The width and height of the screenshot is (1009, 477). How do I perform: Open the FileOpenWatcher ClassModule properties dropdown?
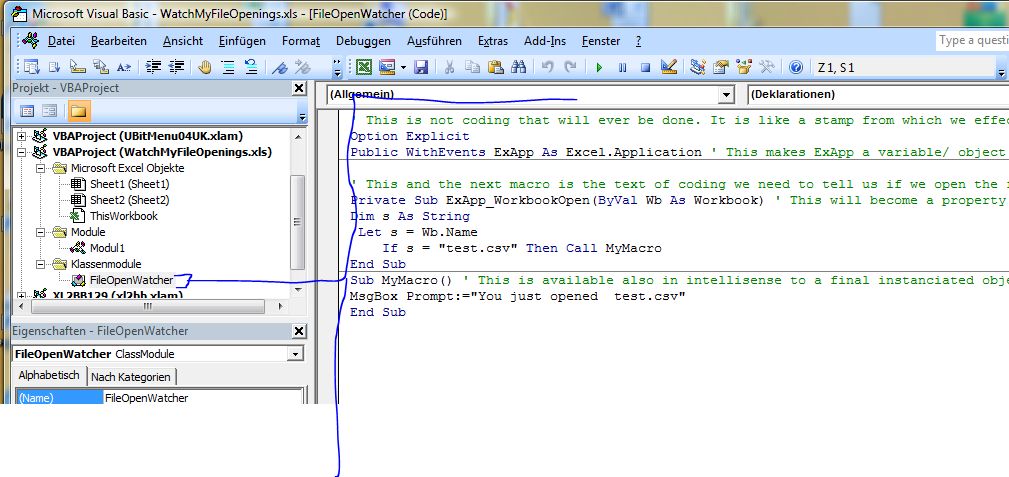tap(295, 354)
